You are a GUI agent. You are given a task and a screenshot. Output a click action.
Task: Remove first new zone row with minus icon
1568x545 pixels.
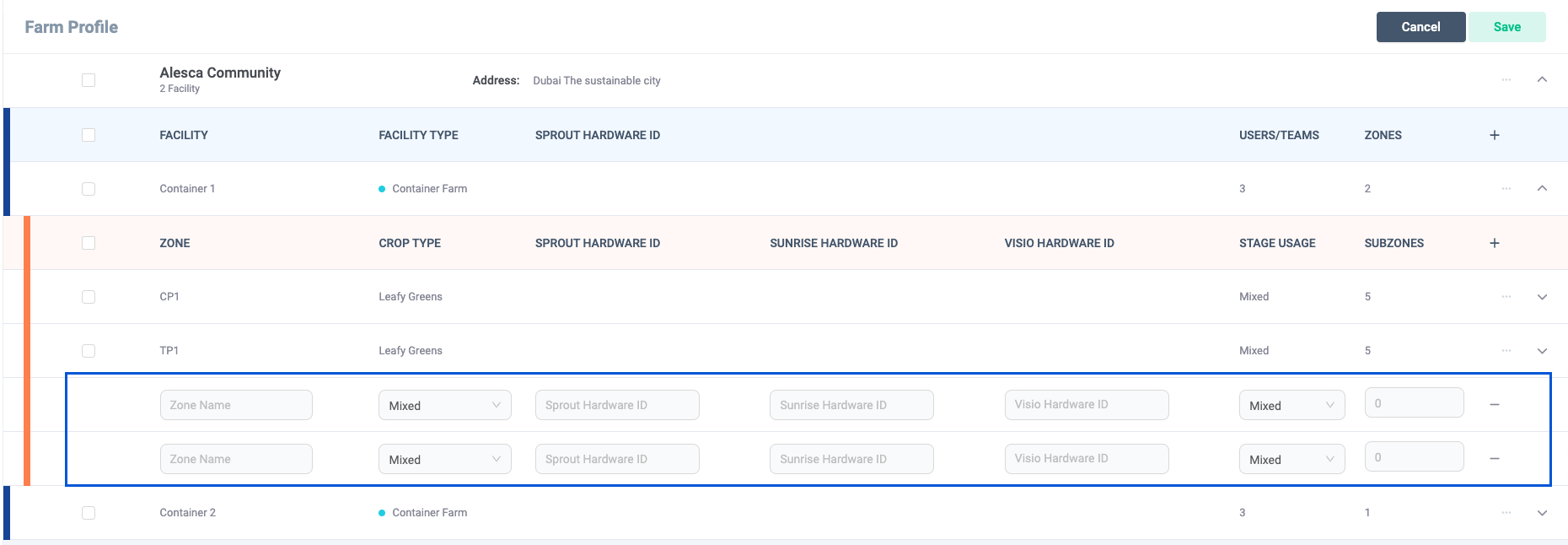(1494, 405)
